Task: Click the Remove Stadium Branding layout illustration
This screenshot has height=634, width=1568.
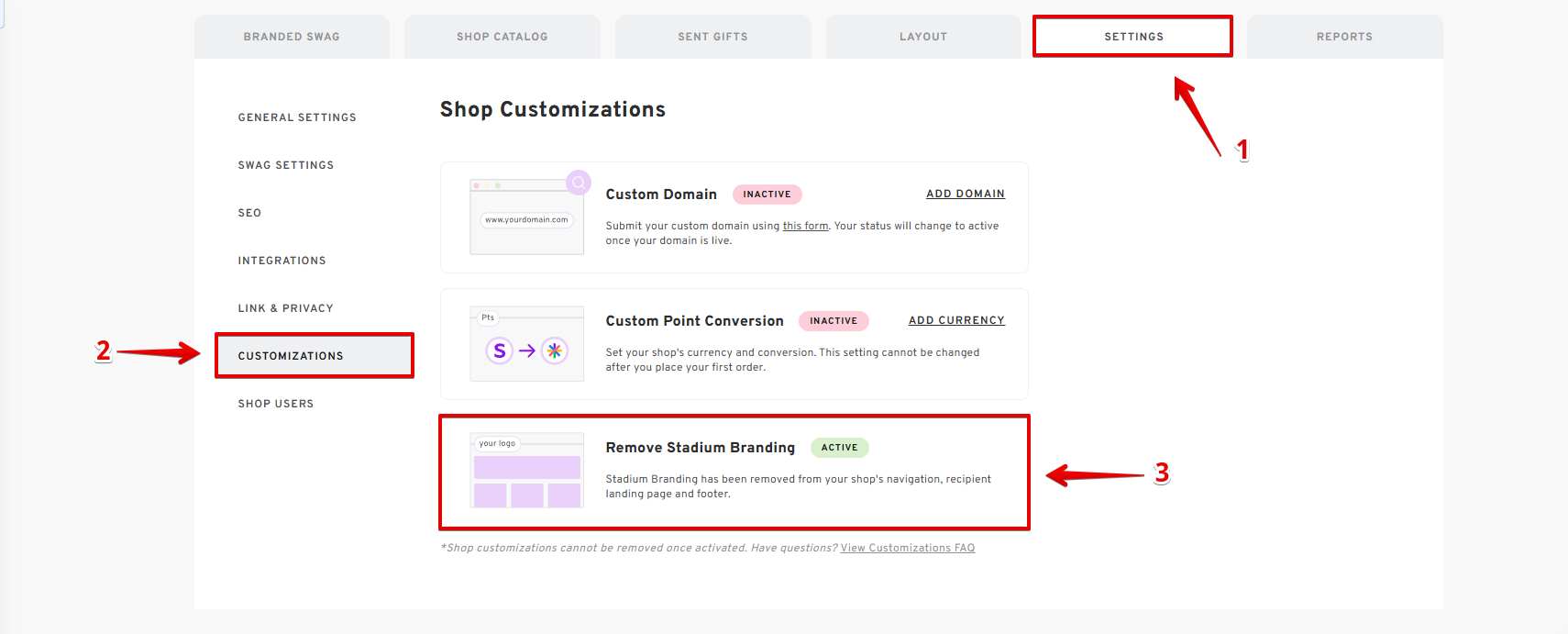Action: [526, 471]
